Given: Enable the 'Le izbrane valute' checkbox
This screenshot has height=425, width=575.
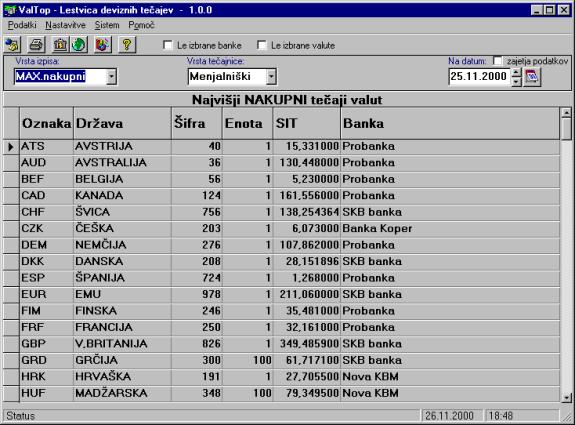Looking at the screenshot, I should point(262,45).
